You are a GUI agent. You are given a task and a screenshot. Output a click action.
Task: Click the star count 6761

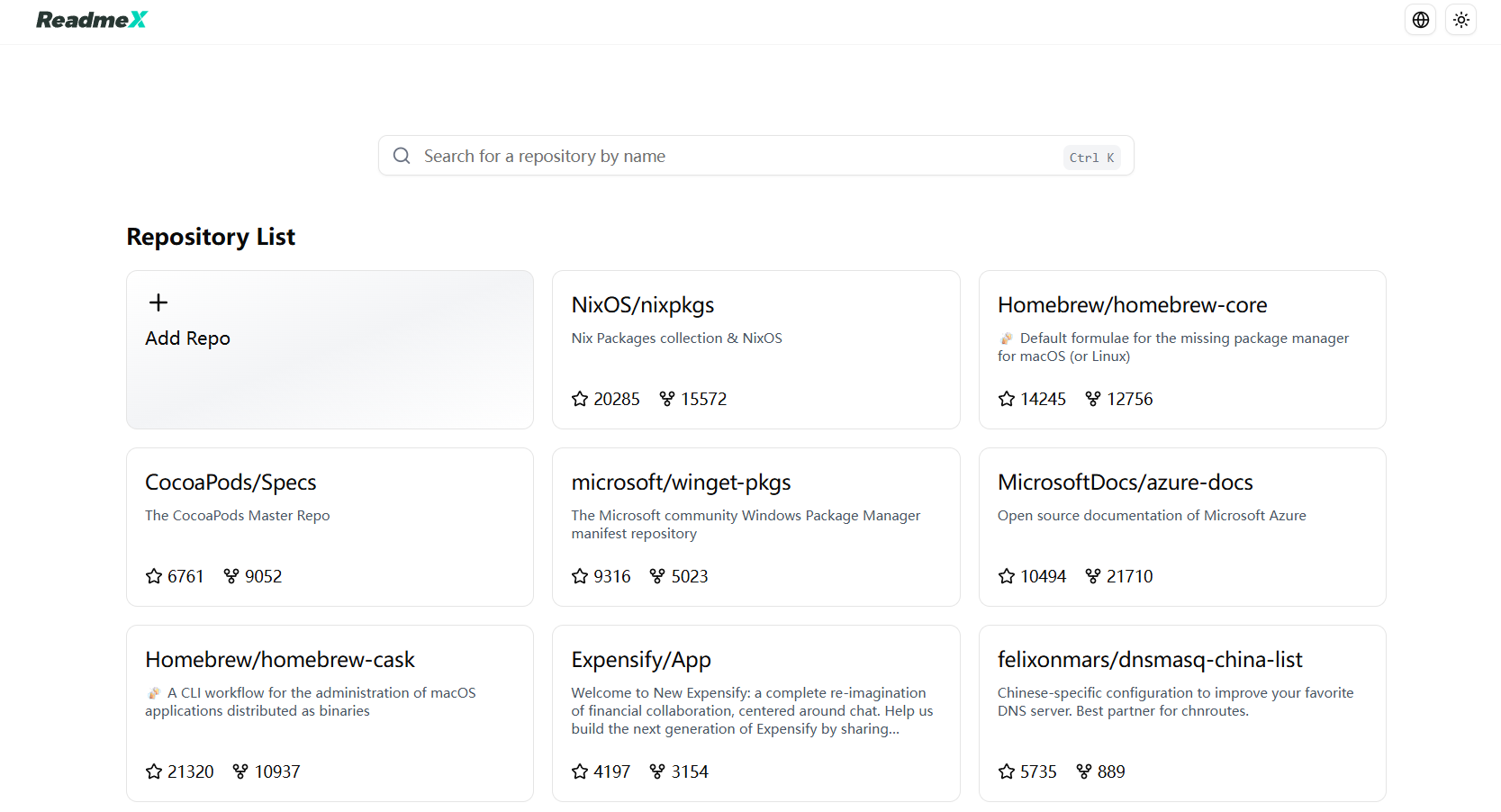(185, 576)
